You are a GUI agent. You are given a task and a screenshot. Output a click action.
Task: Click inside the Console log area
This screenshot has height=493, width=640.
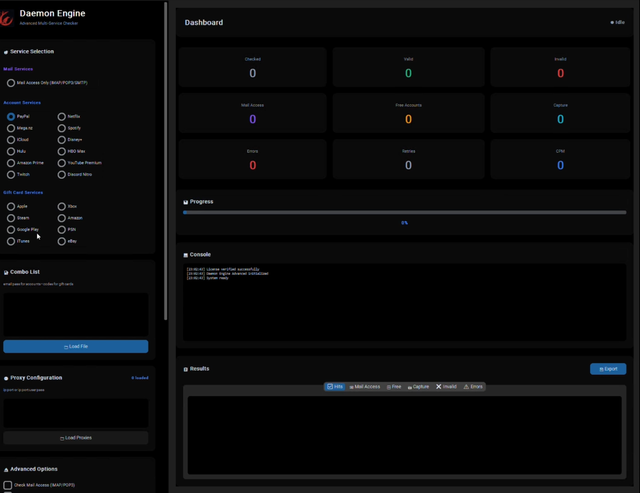(x=404, y=302)
